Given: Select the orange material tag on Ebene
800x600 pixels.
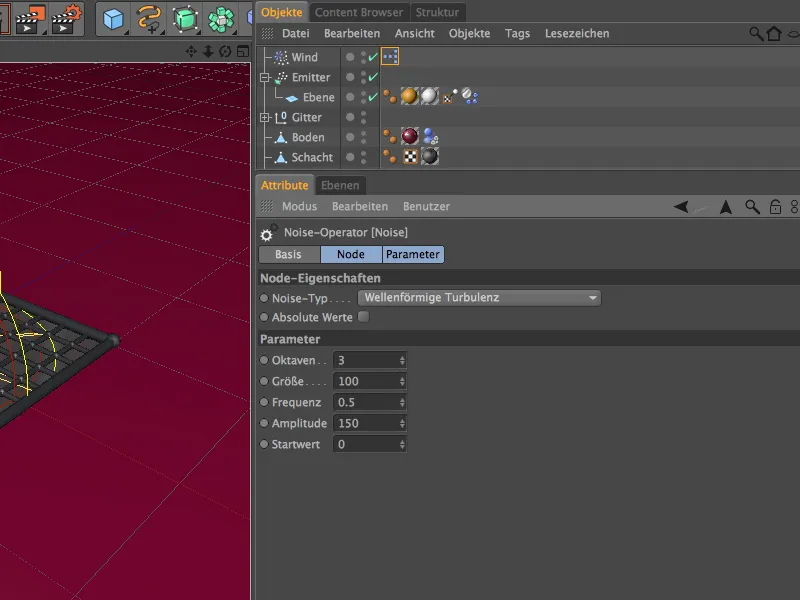Looking at the screenshot, I should point(409,96).
